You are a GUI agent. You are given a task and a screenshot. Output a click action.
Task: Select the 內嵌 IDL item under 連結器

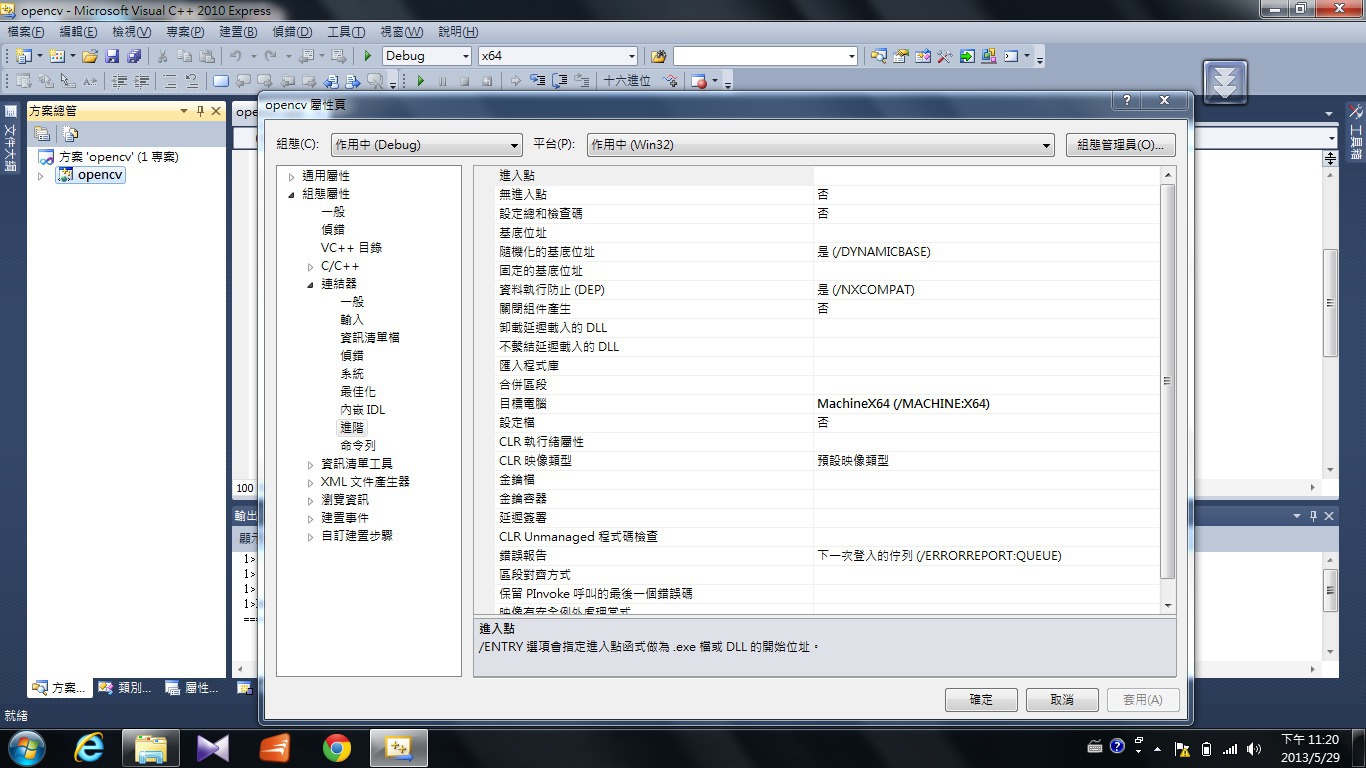(362, 410)
